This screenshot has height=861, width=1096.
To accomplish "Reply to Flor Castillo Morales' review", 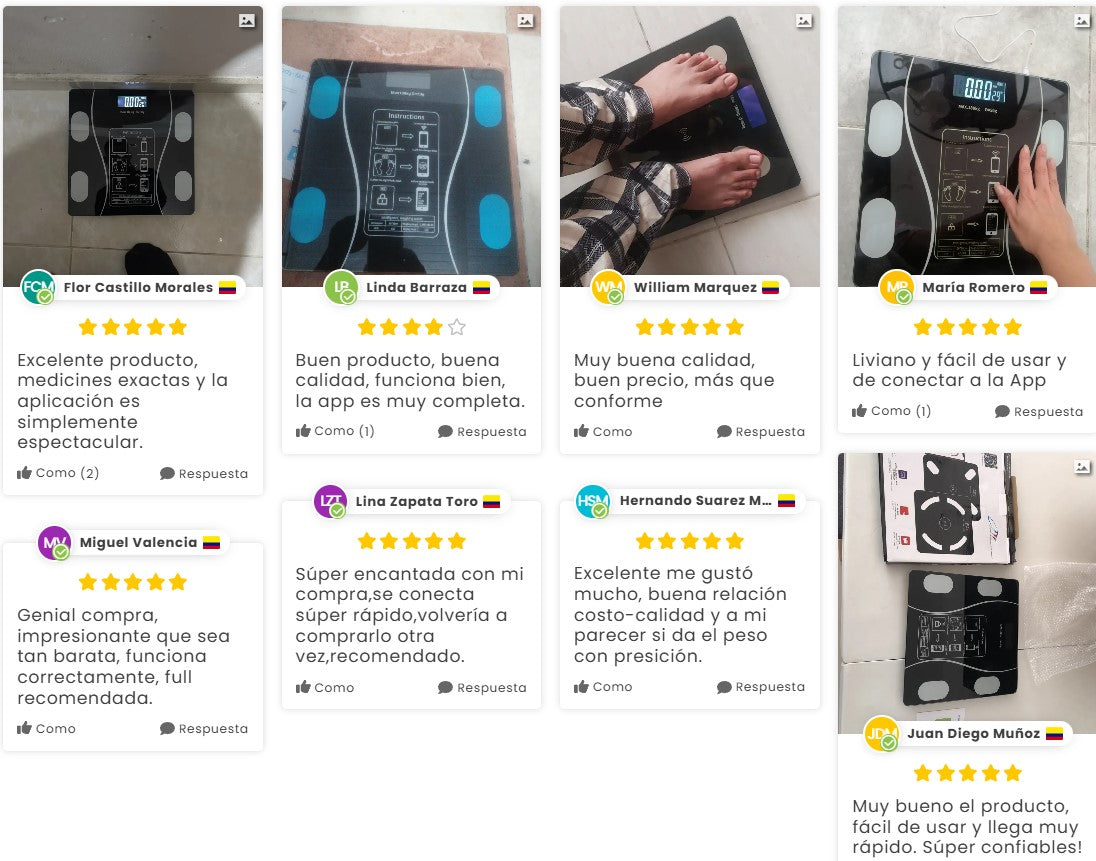I will click(x=203, y=474).
